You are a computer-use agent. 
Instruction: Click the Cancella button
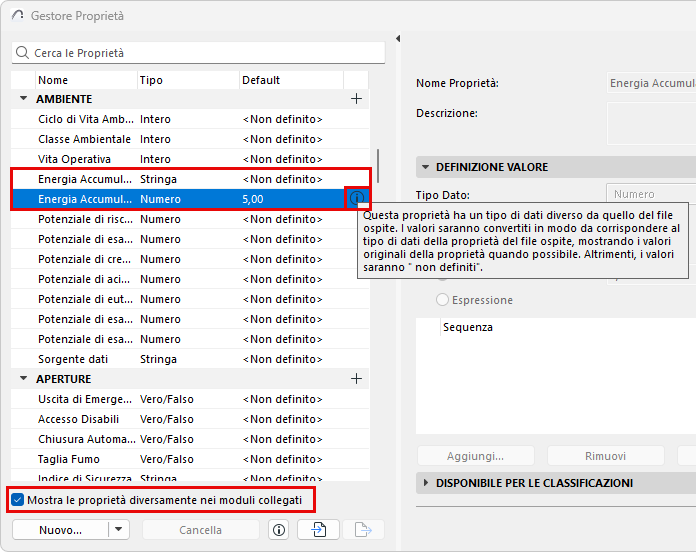coord(201,530)
